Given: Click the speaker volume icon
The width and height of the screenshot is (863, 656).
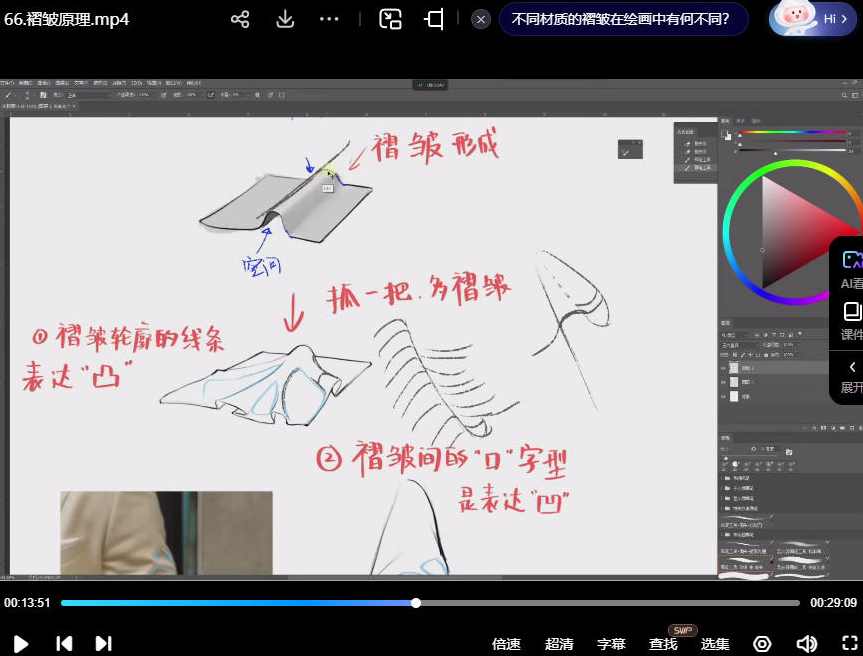Looking at the screenshot, I should coord(808,643).
